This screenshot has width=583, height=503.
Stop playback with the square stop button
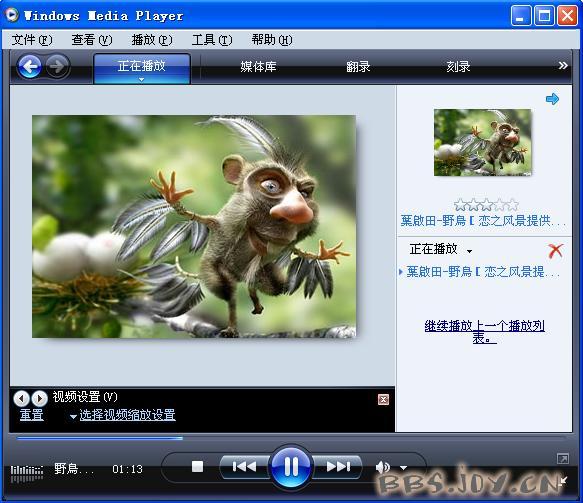[x=197, y=466]
